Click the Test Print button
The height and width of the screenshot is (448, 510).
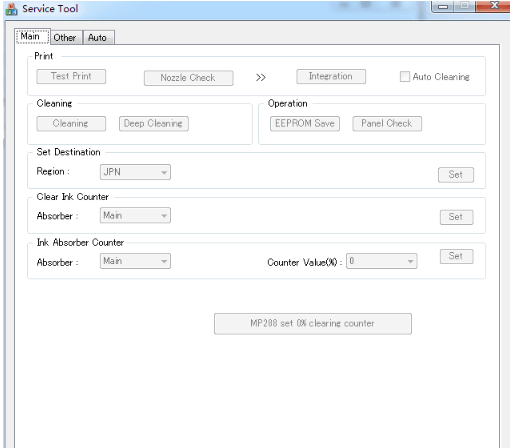(71, 76)
